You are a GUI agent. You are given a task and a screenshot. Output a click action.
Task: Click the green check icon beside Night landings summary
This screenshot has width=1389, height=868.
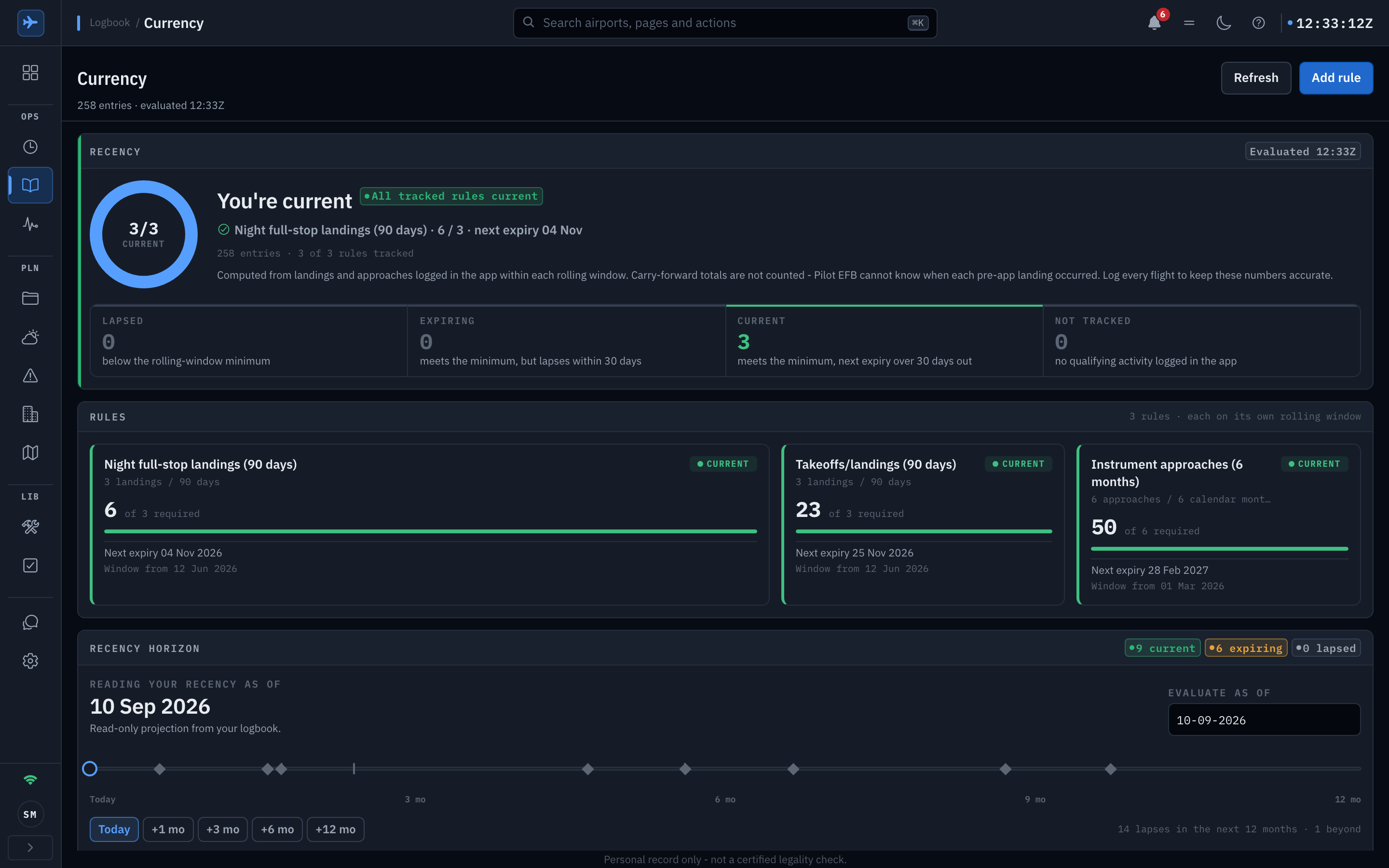point(224,230)
